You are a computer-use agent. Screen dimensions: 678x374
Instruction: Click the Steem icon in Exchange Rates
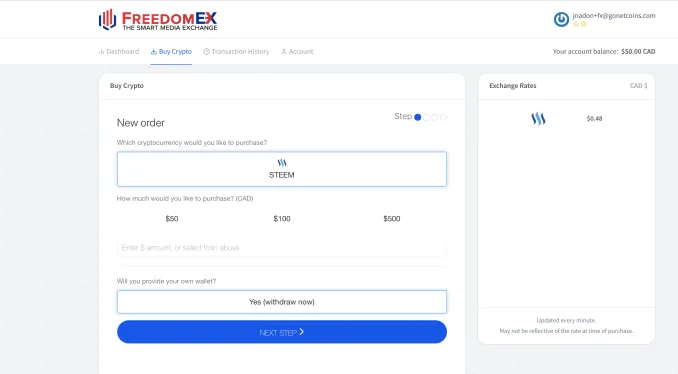(538, 118)
